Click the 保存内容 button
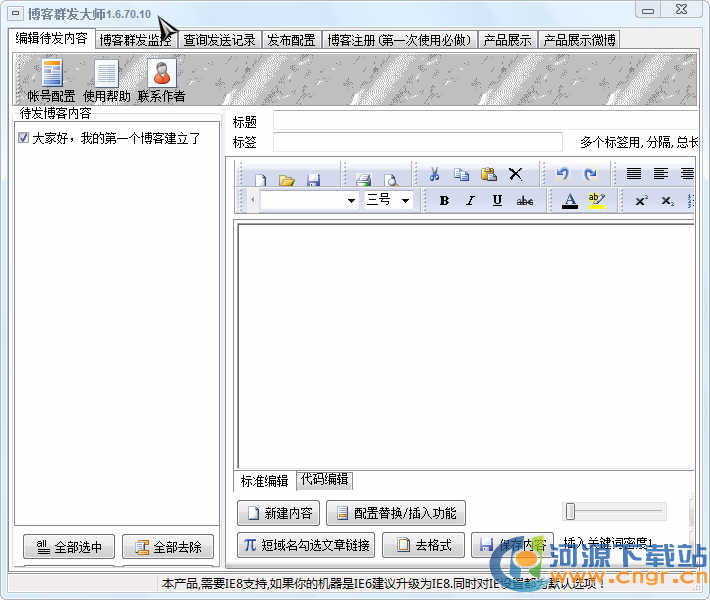710x600 pixels. coord(512,545)
